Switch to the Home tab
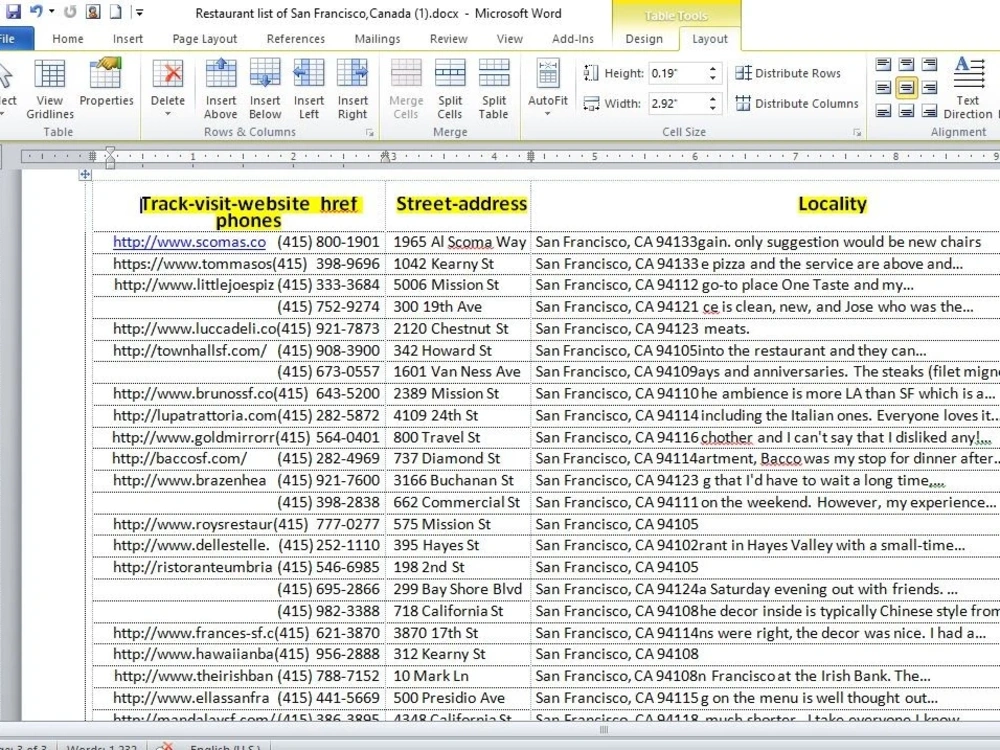 point(68,39)
